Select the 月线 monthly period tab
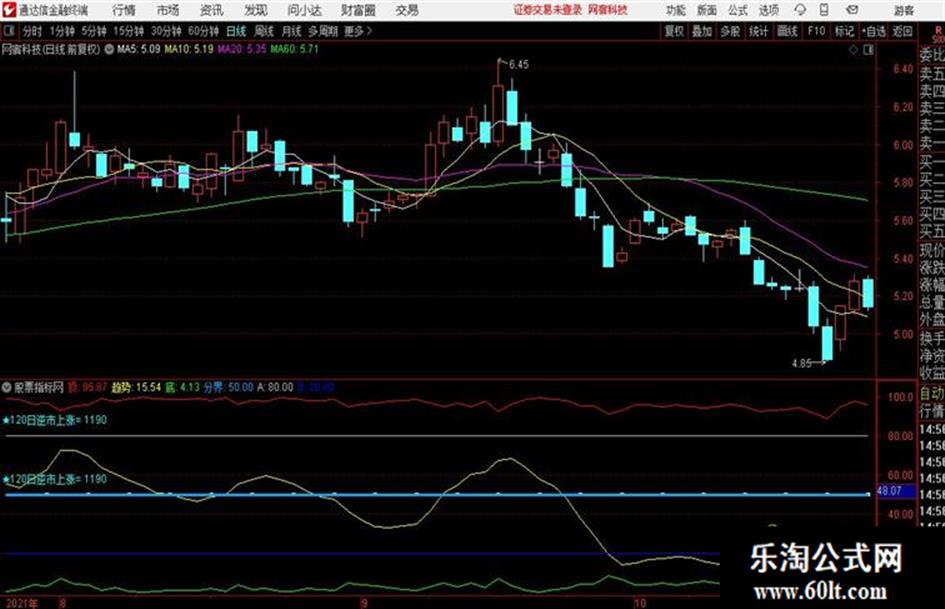The width and height of the screenshot is (945, 609). [292, 31]
